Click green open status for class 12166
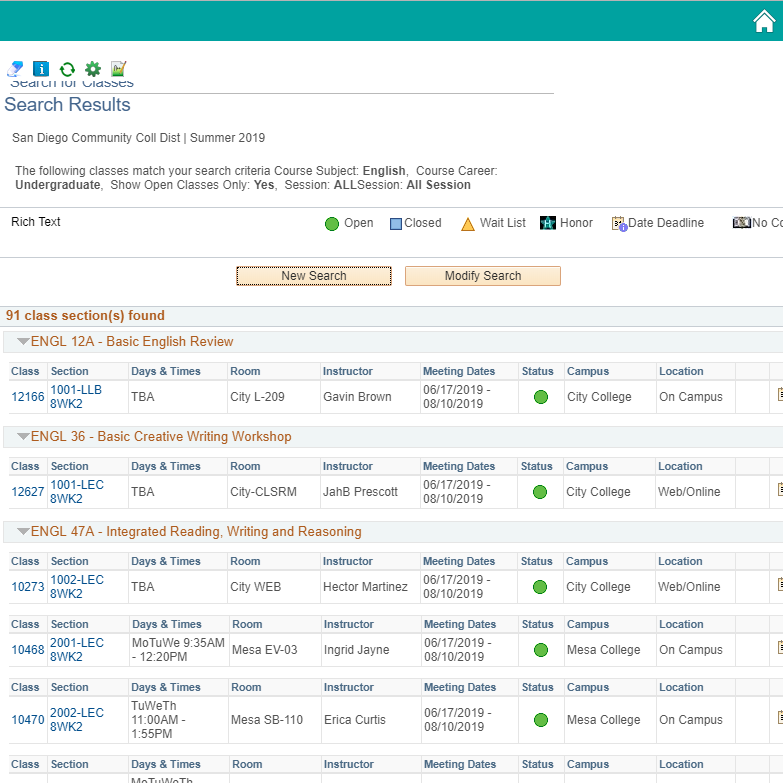Image resolution: width=783 pixels, height=783 pixels. [541, 397]
